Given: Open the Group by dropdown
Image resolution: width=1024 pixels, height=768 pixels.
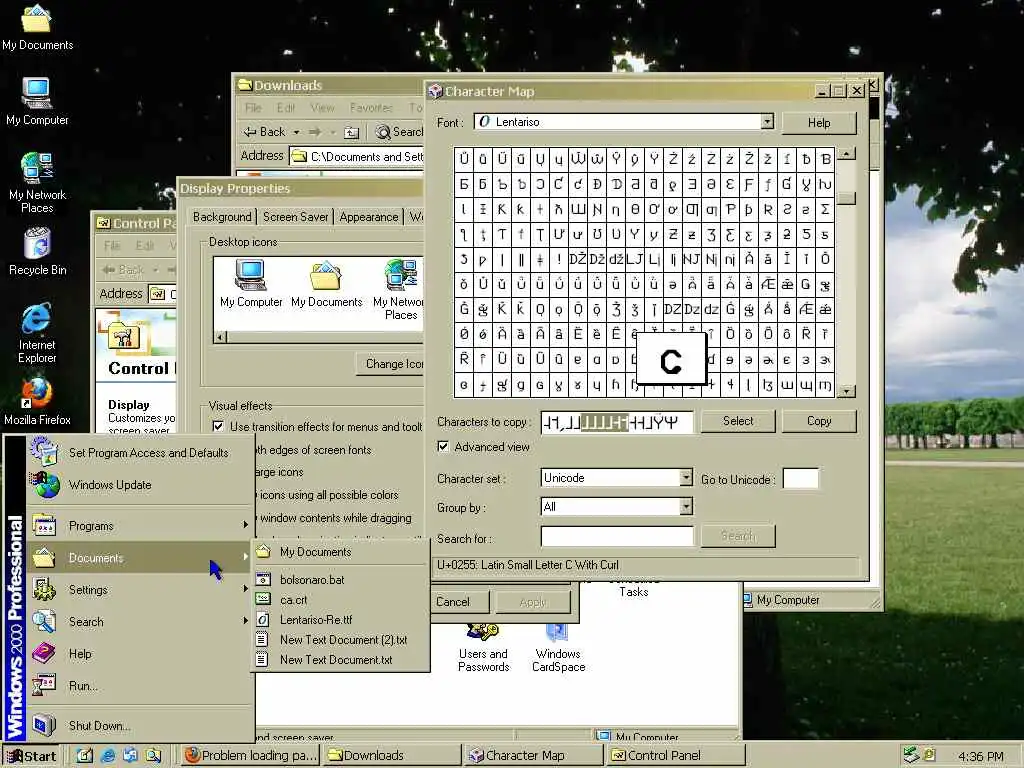Looking at the screenshot, I should click(686, 506).
